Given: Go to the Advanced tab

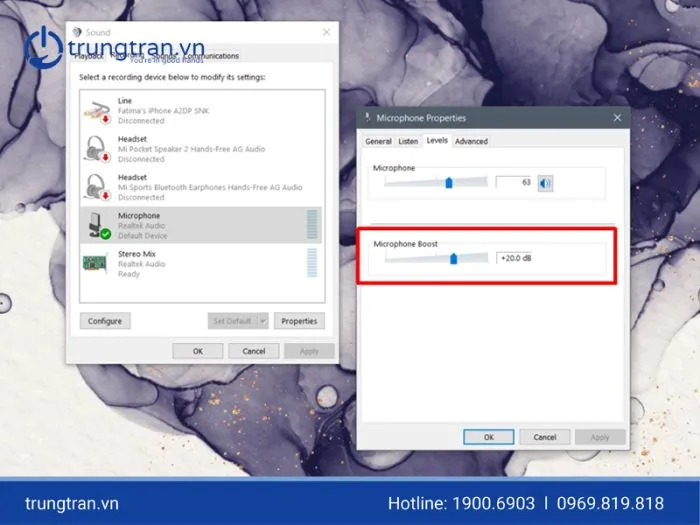Looking at the screenshot, I should [471, 142].
